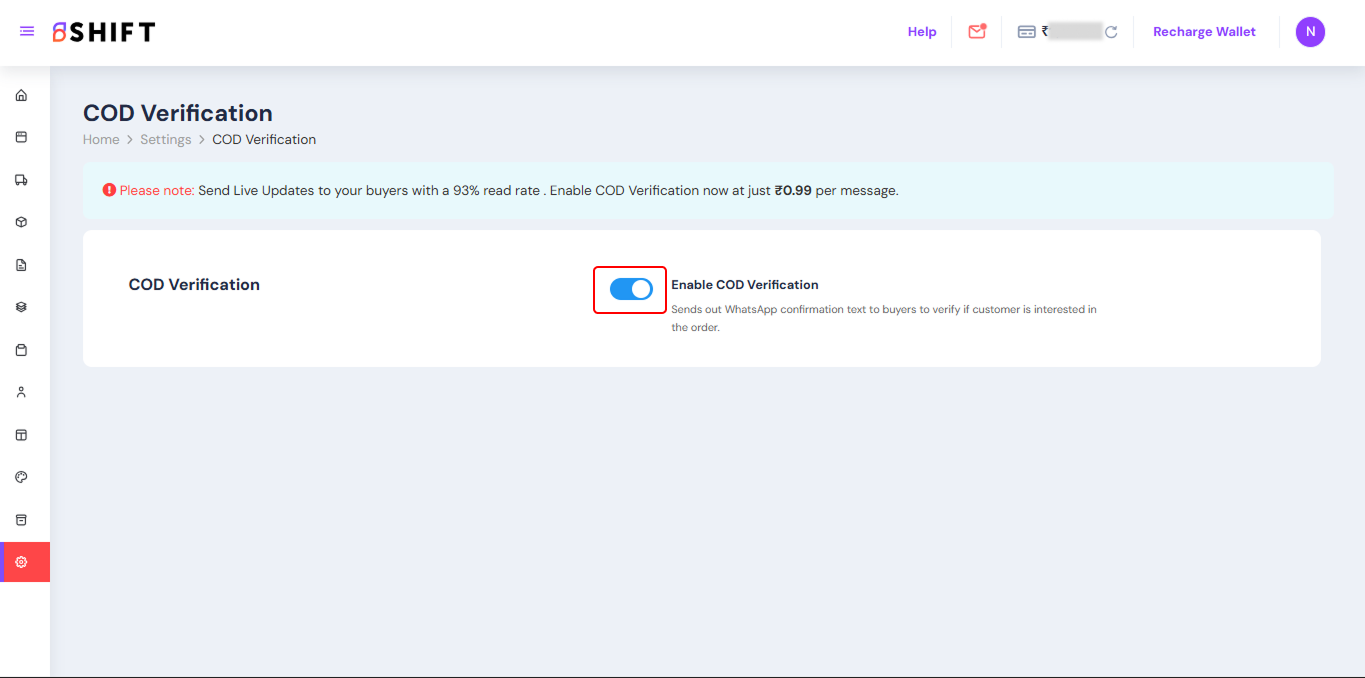Open the N user profile avatar

point(1310,32)
